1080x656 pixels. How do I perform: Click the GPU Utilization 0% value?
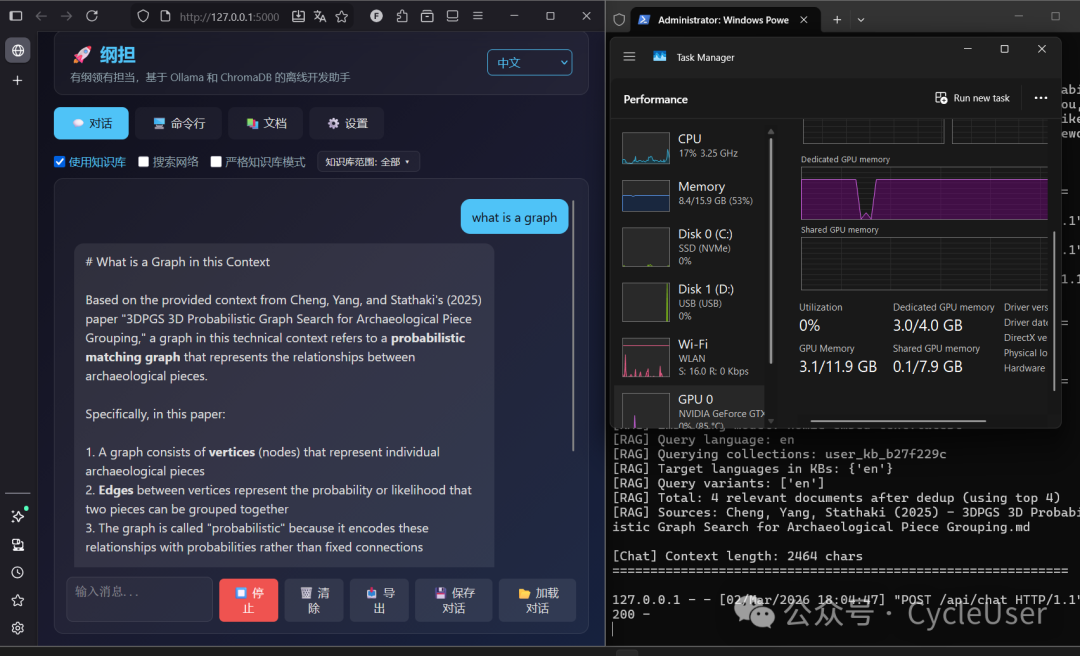[809, 325]
